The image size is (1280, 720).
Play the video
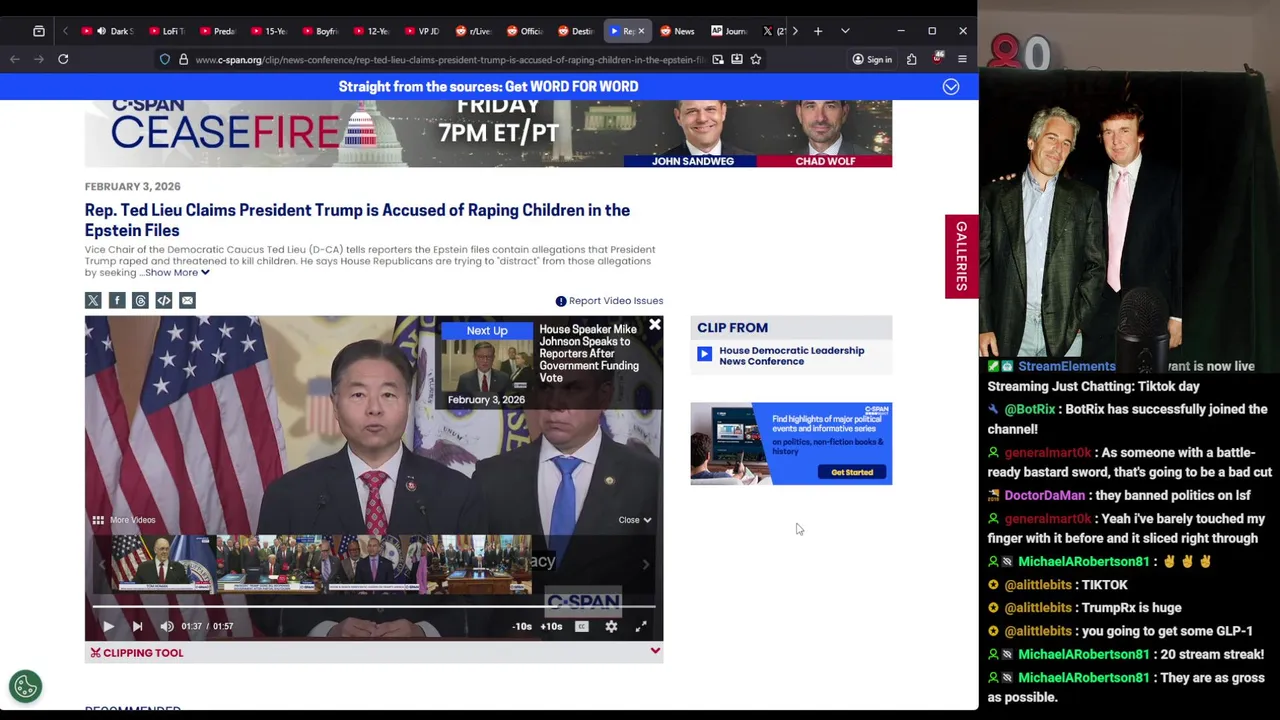[108, 626]
